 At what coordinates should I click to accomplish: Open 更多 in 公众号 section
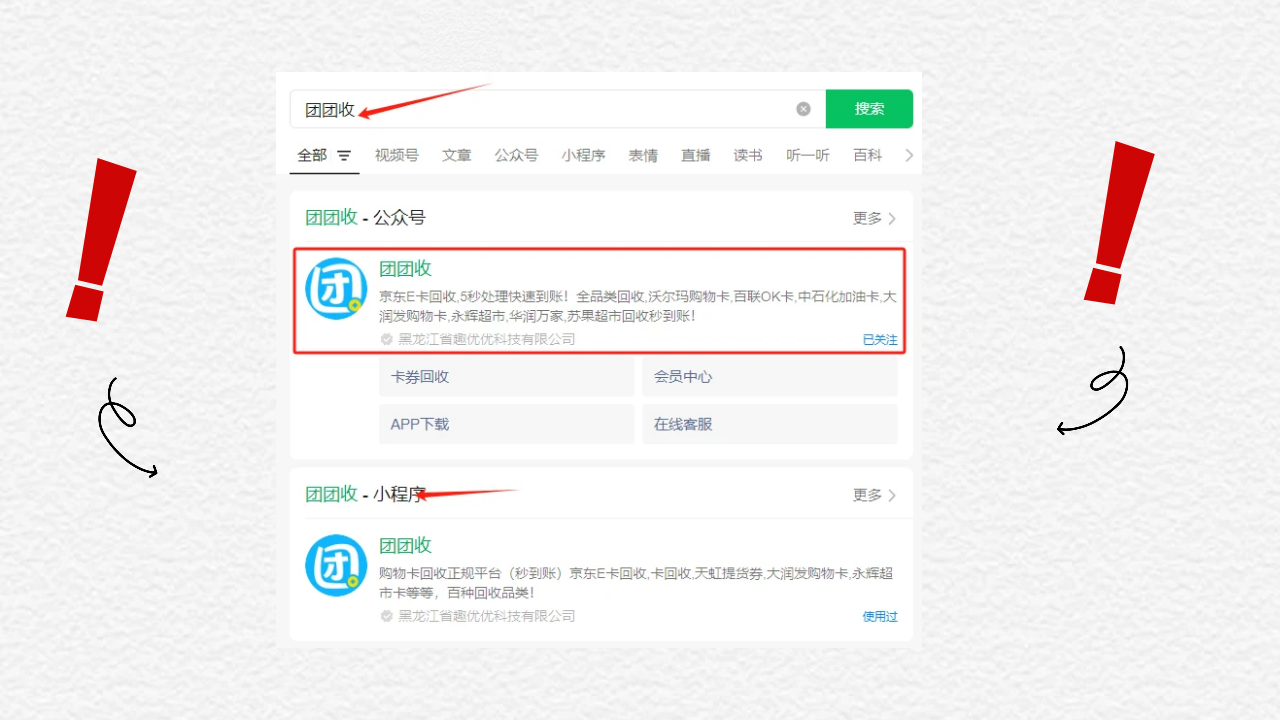[x=875, y=218]
